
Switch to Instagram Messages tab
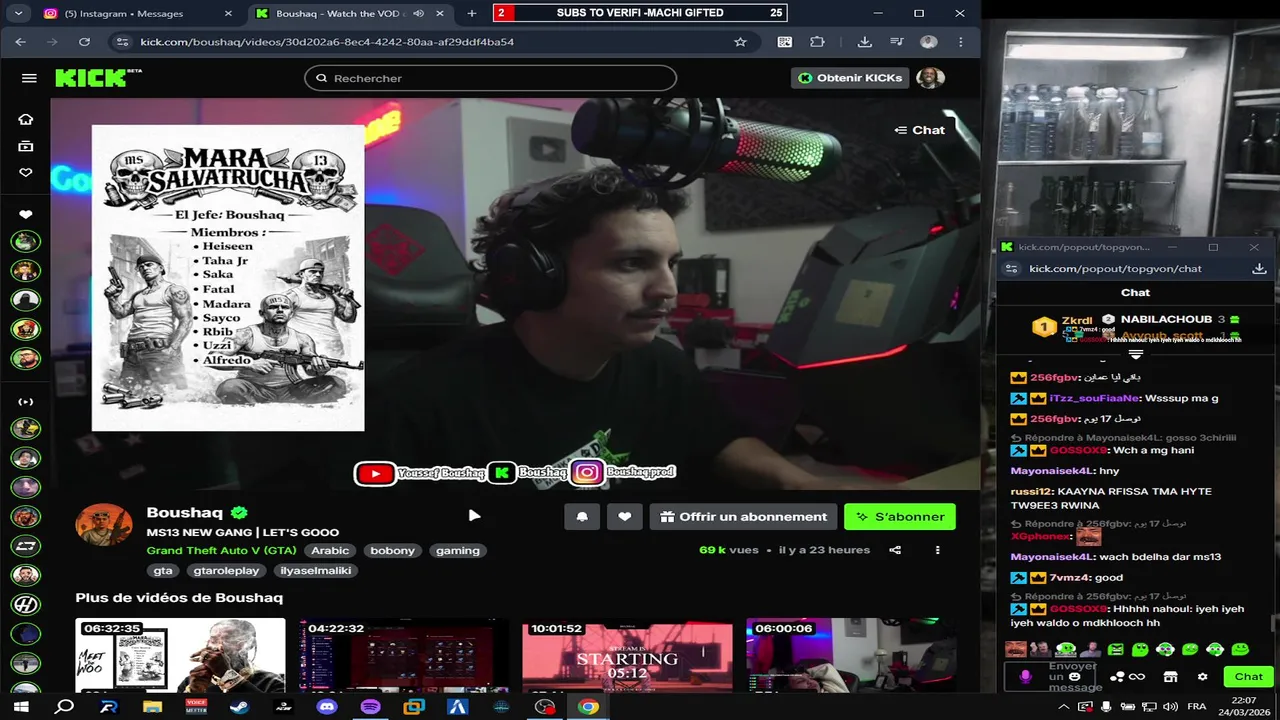tap(139, 14)
